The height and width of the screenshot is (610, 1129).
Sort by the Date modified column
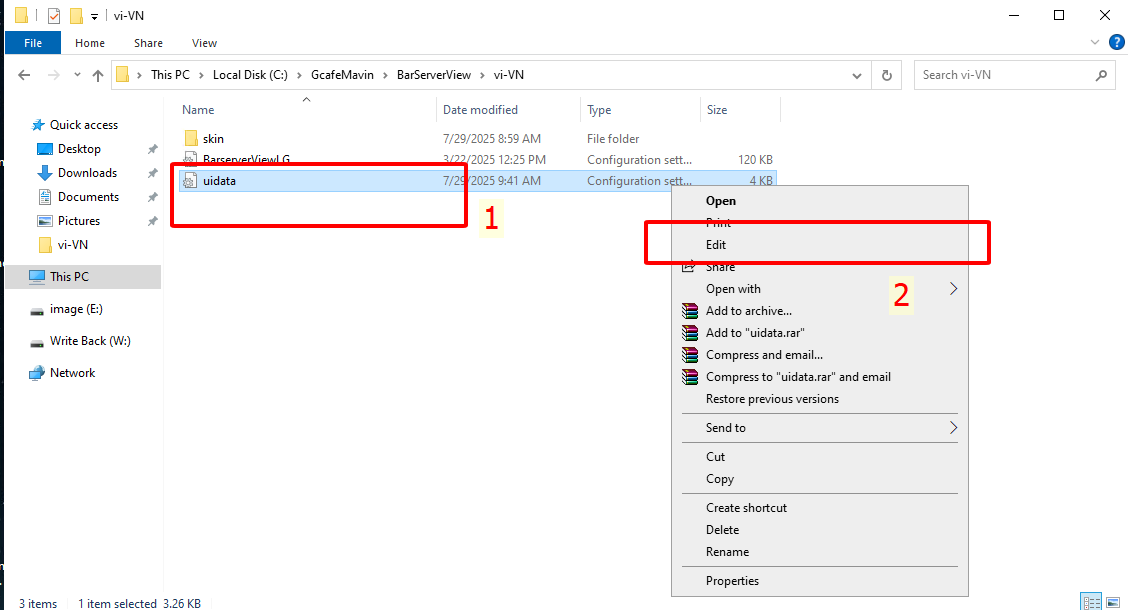tap(480, 110)
